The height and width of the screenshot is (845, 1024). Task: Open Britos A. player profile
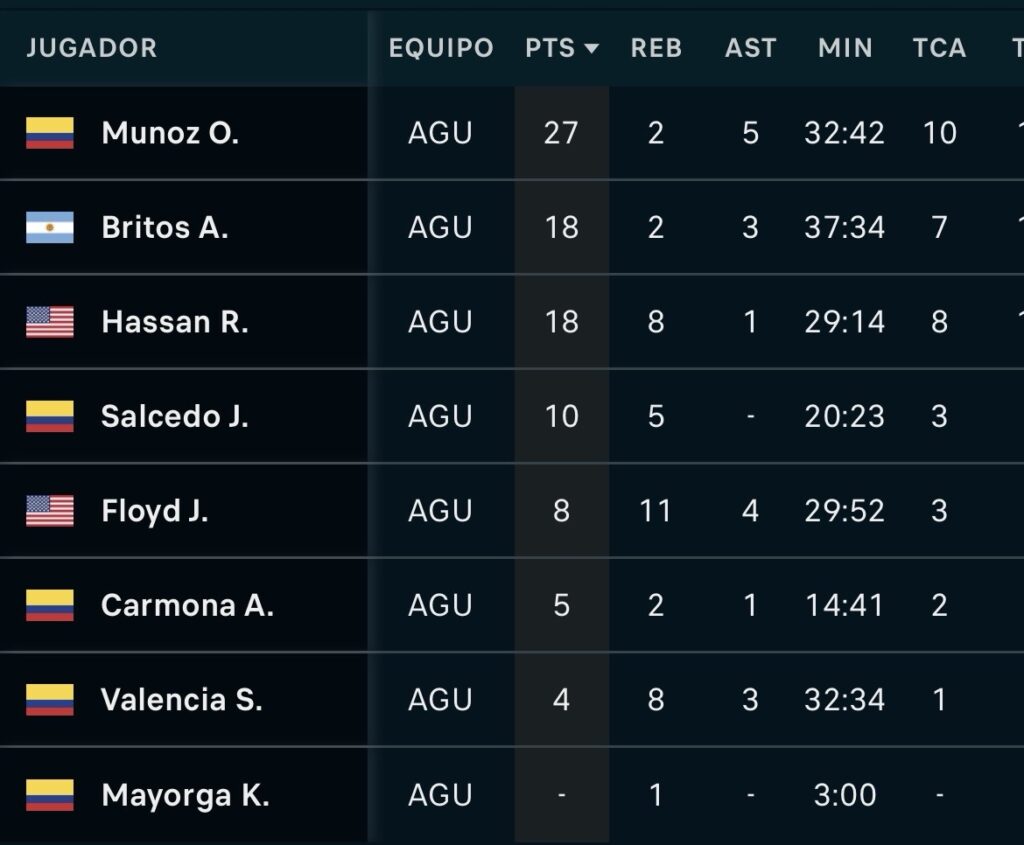[x=165, y=228]
